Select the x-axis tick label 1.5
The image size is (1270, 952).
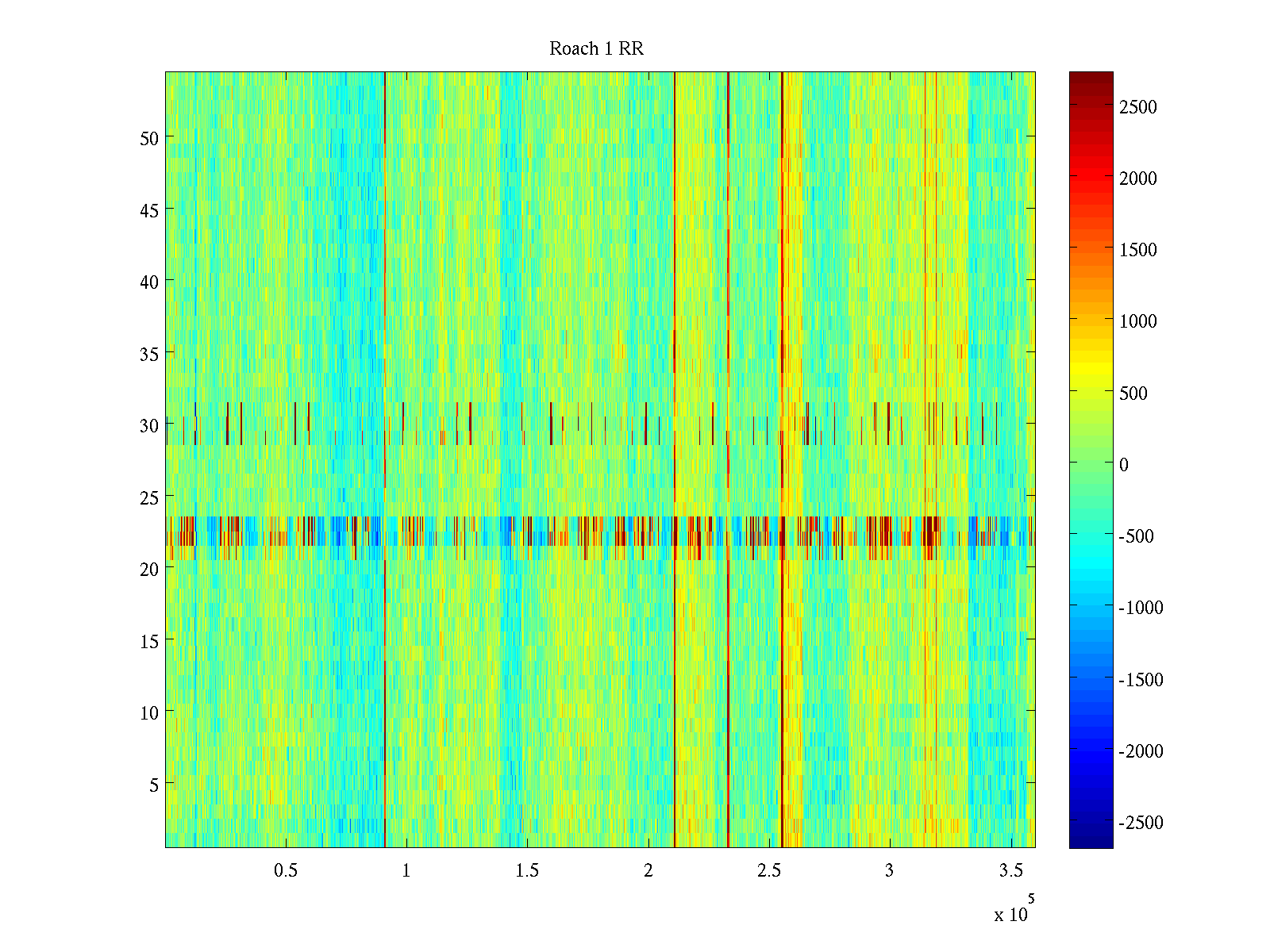click(x=527, y=871)
